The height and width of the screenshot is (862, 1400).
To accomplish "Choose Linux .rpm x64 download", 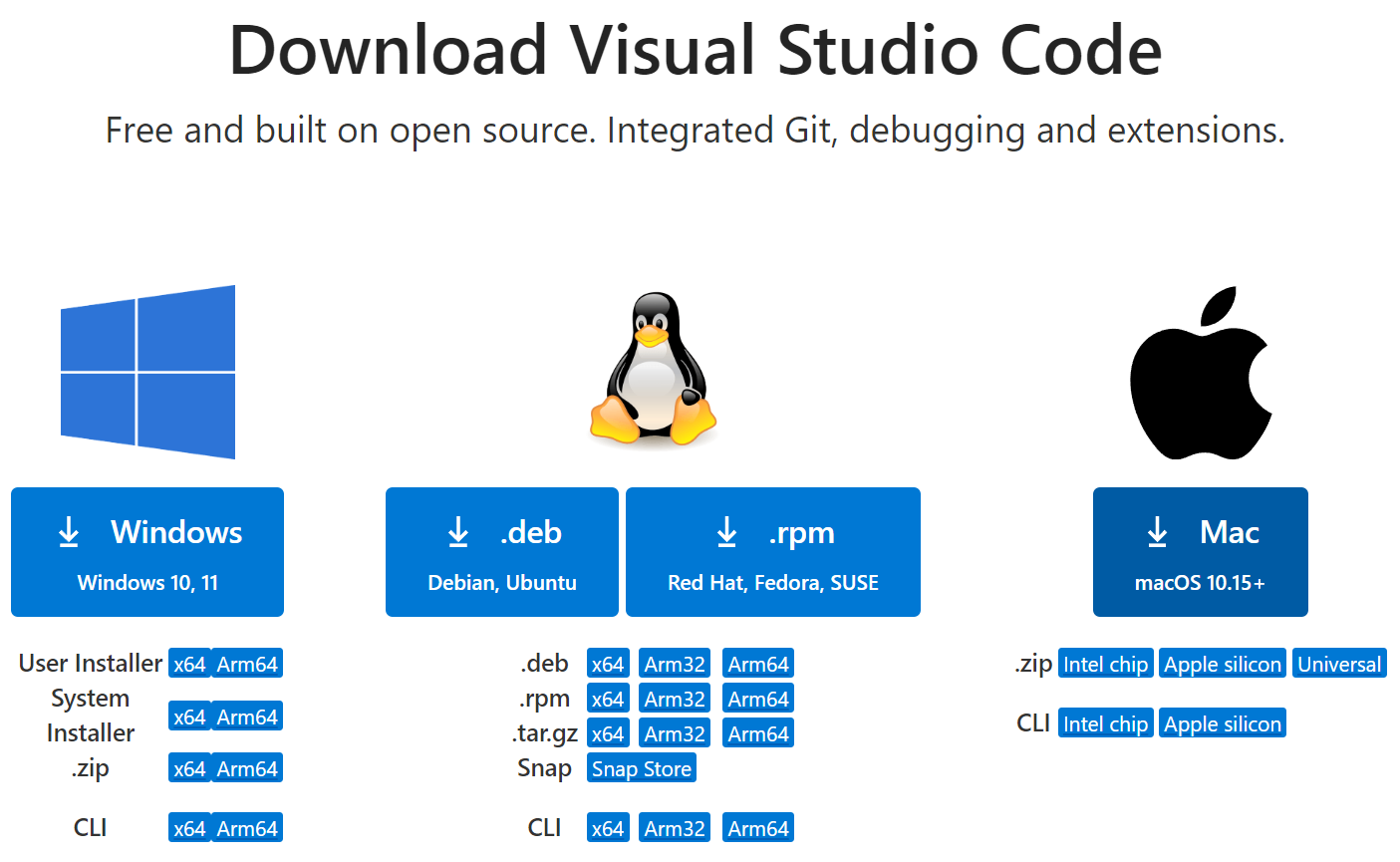I will 608,699.
